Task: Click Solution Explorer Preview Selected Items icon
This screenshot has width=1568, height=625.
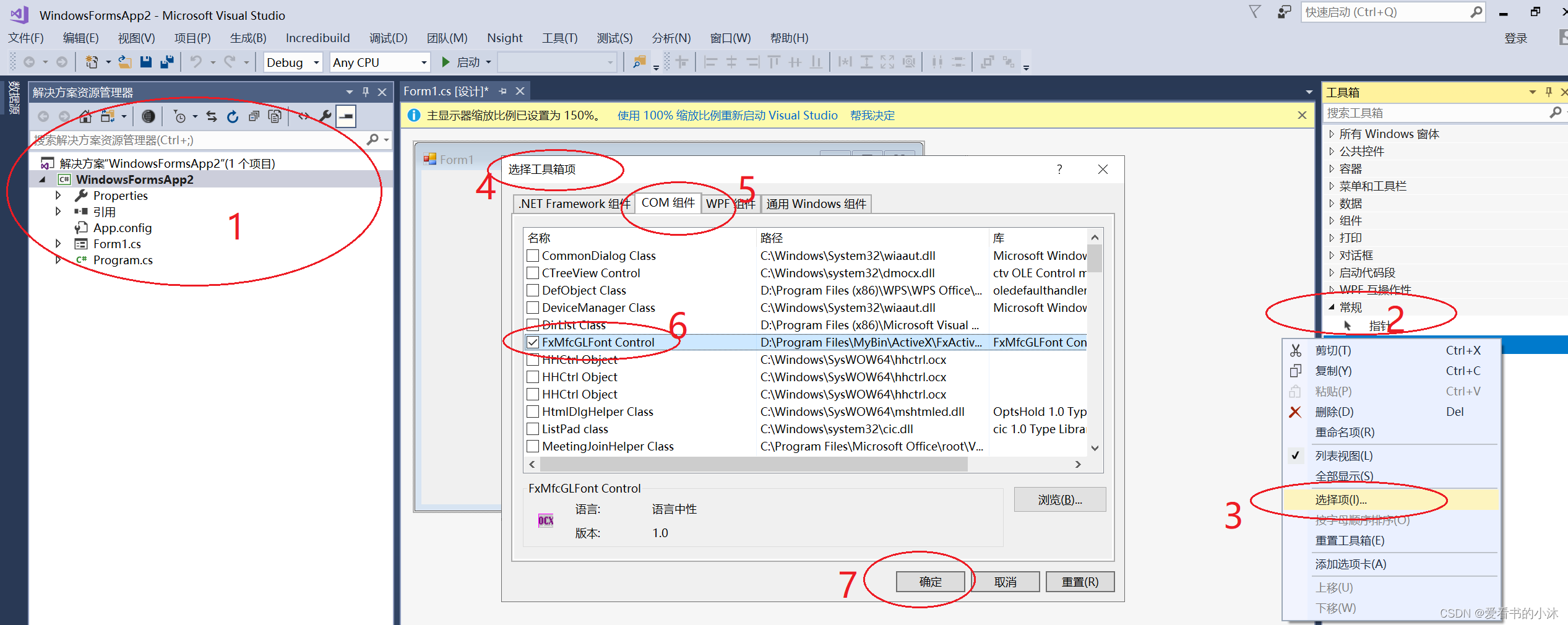Action: coord(346,116)
